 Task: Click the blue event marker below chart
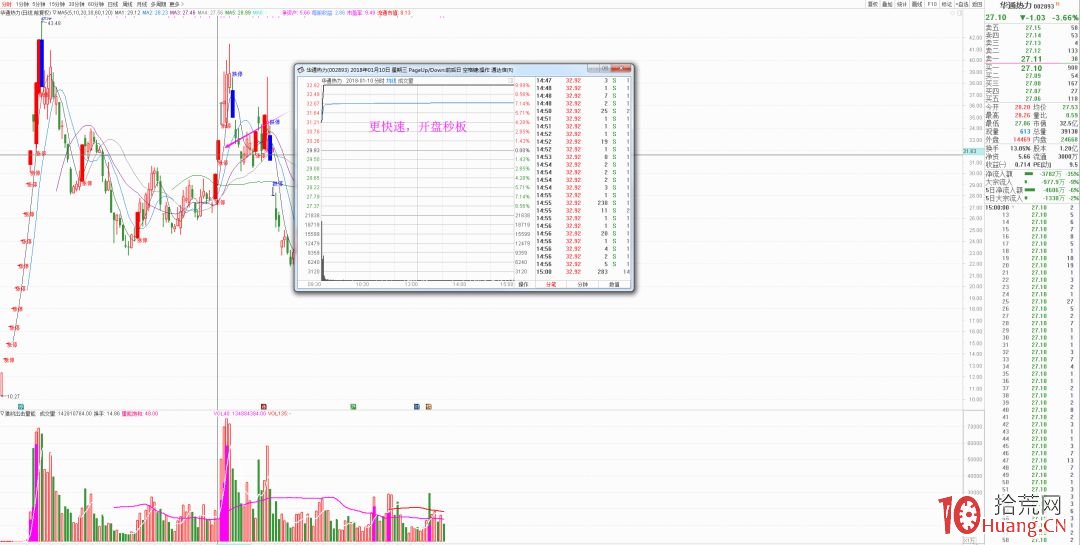pos(417,407)
